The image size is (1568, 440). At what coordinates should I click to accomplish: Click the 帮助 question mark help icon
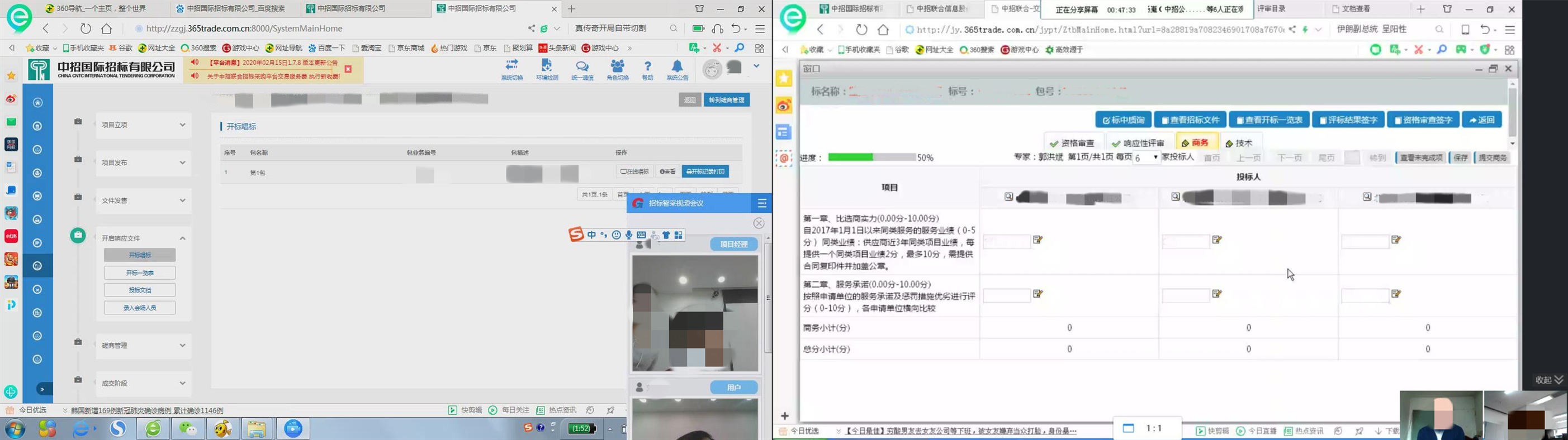tap(647, 67)
